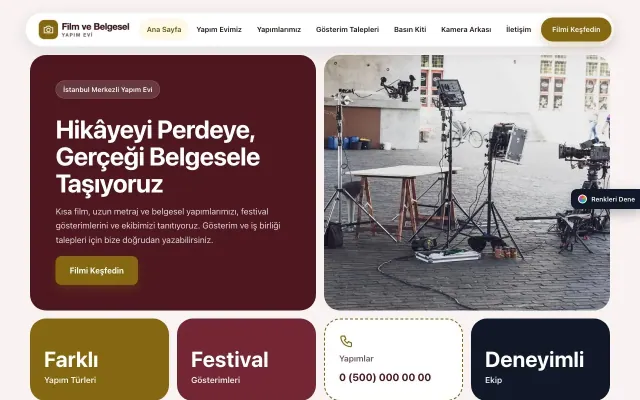
Task: Click the İstanbul Merkezli Yapım Evi badge
Action: 107,89
